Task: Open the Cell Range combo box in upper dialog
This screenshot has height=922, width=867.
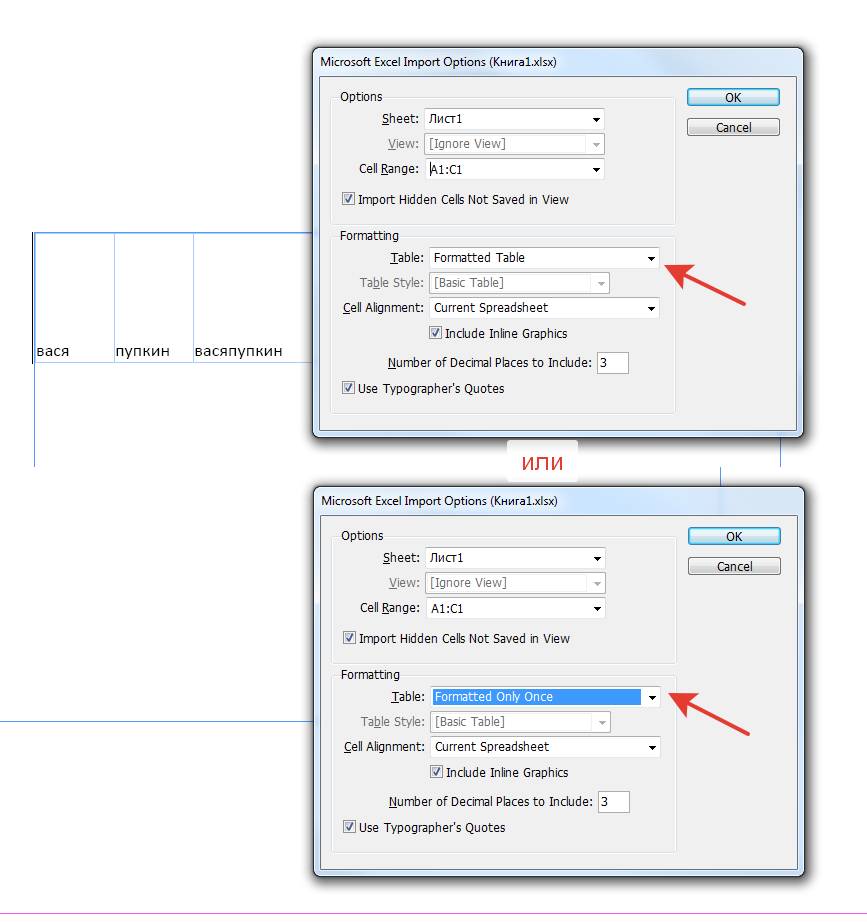Action: (514, 169)
